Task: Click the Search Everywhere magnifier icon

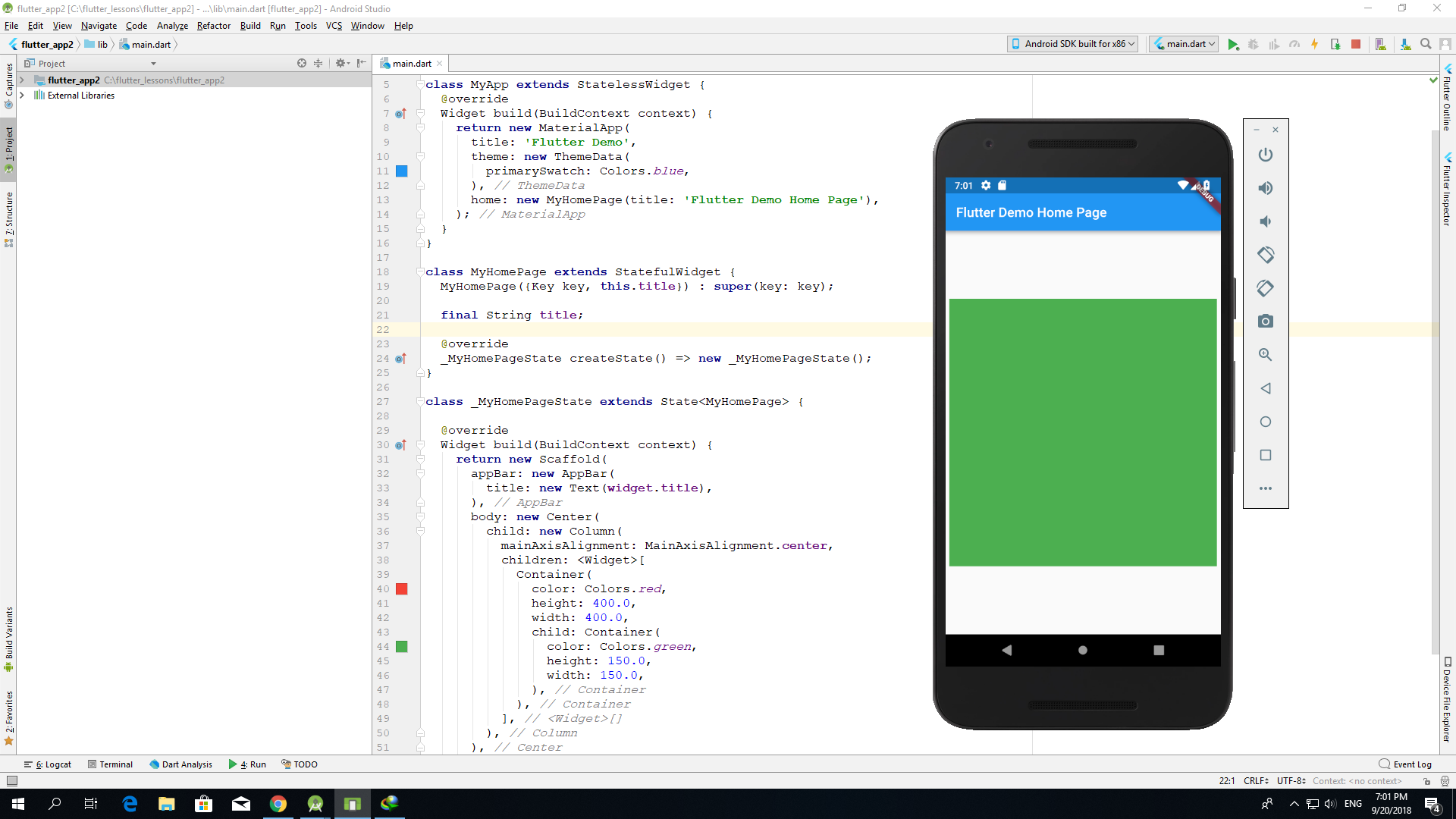Action: pyautogui.click(x=1426, y=44)
